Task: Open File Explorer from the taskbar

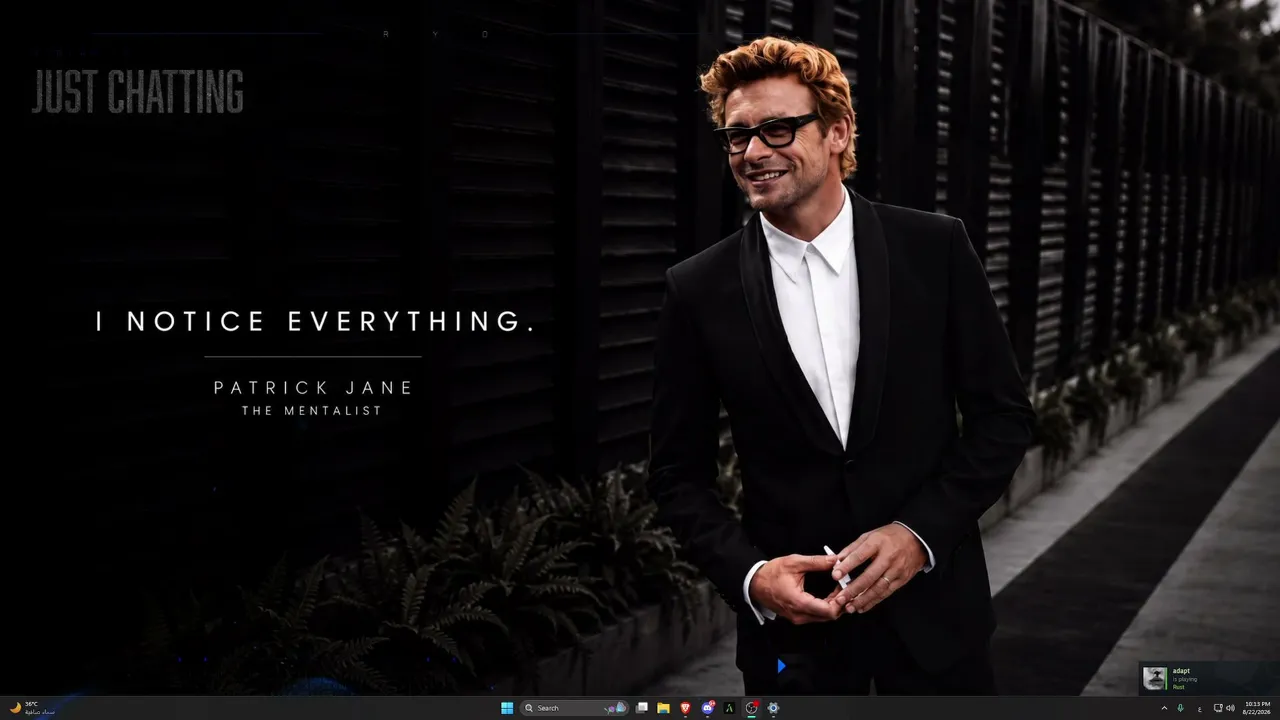Action: point(663,708)
